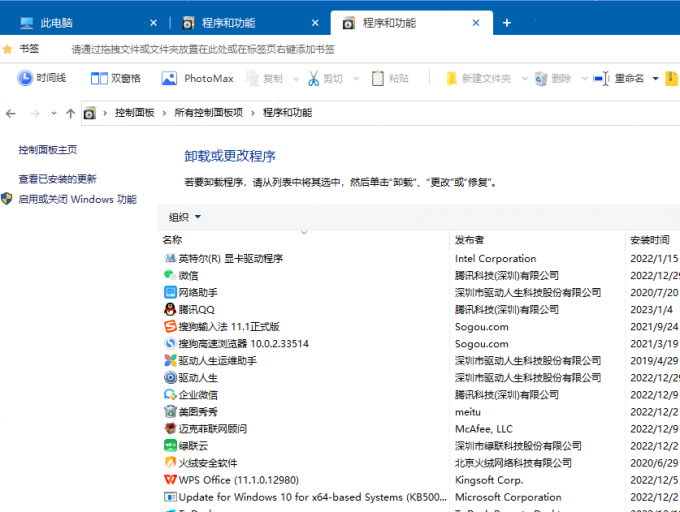The height and width of the screenshot is (512, 680).
Task: Go to 控制面板主页 in the sidebar
Action: (x=48, y=149)
